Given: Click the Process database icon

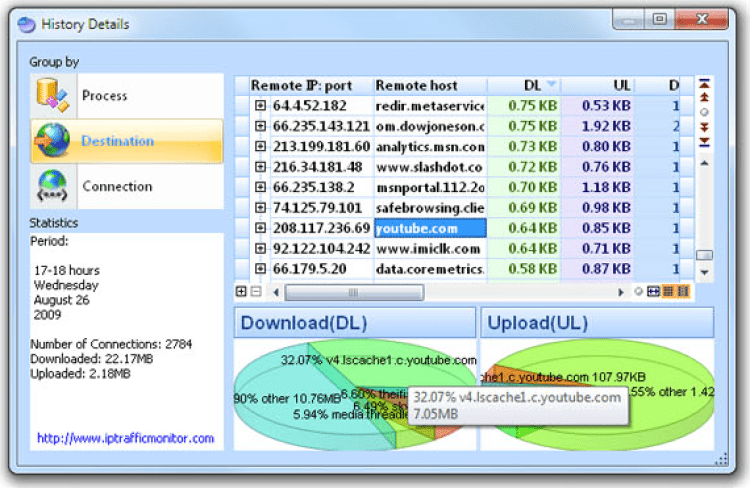Looking at the screenshot, I should tap(53, 96).
